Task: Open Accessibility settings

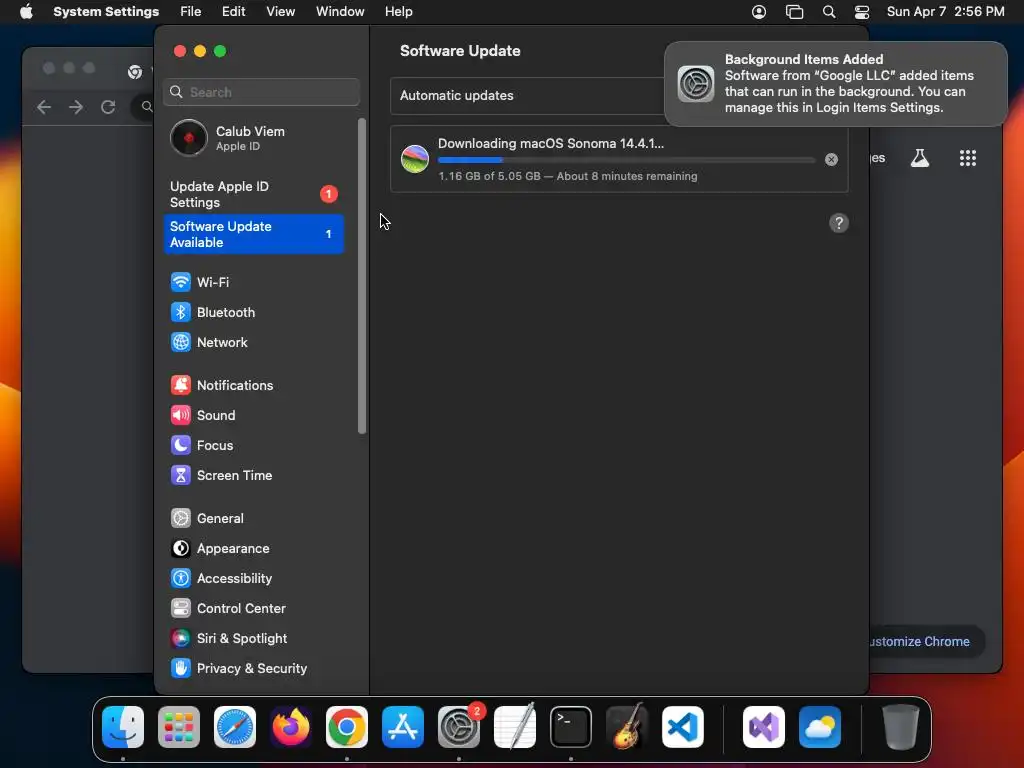Action: pos(253,579)
